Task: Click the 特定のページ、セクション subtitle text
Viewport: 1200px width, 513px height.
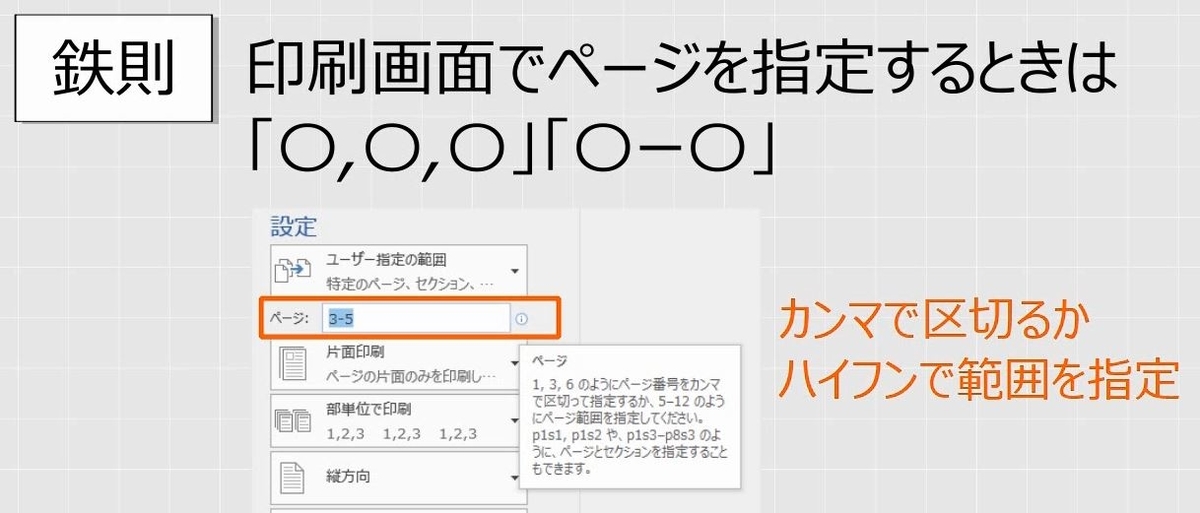Action: [x=409, y=283]
